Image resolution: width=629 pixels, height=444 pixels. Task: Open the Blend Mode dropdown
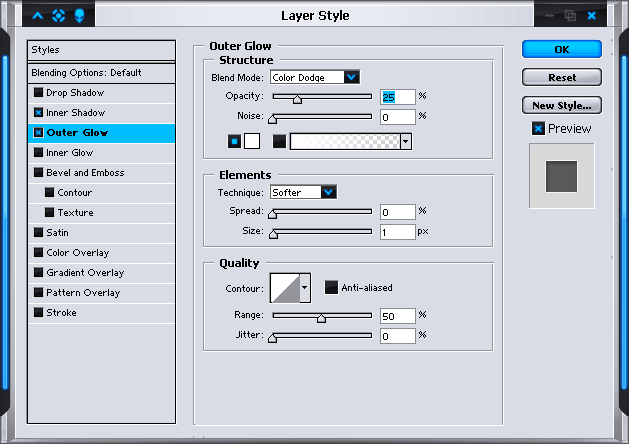[352, 77]
